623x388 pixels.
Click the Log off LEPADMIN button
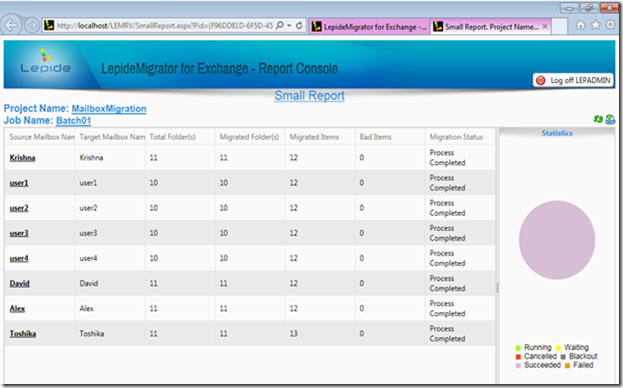coord(573,80)
